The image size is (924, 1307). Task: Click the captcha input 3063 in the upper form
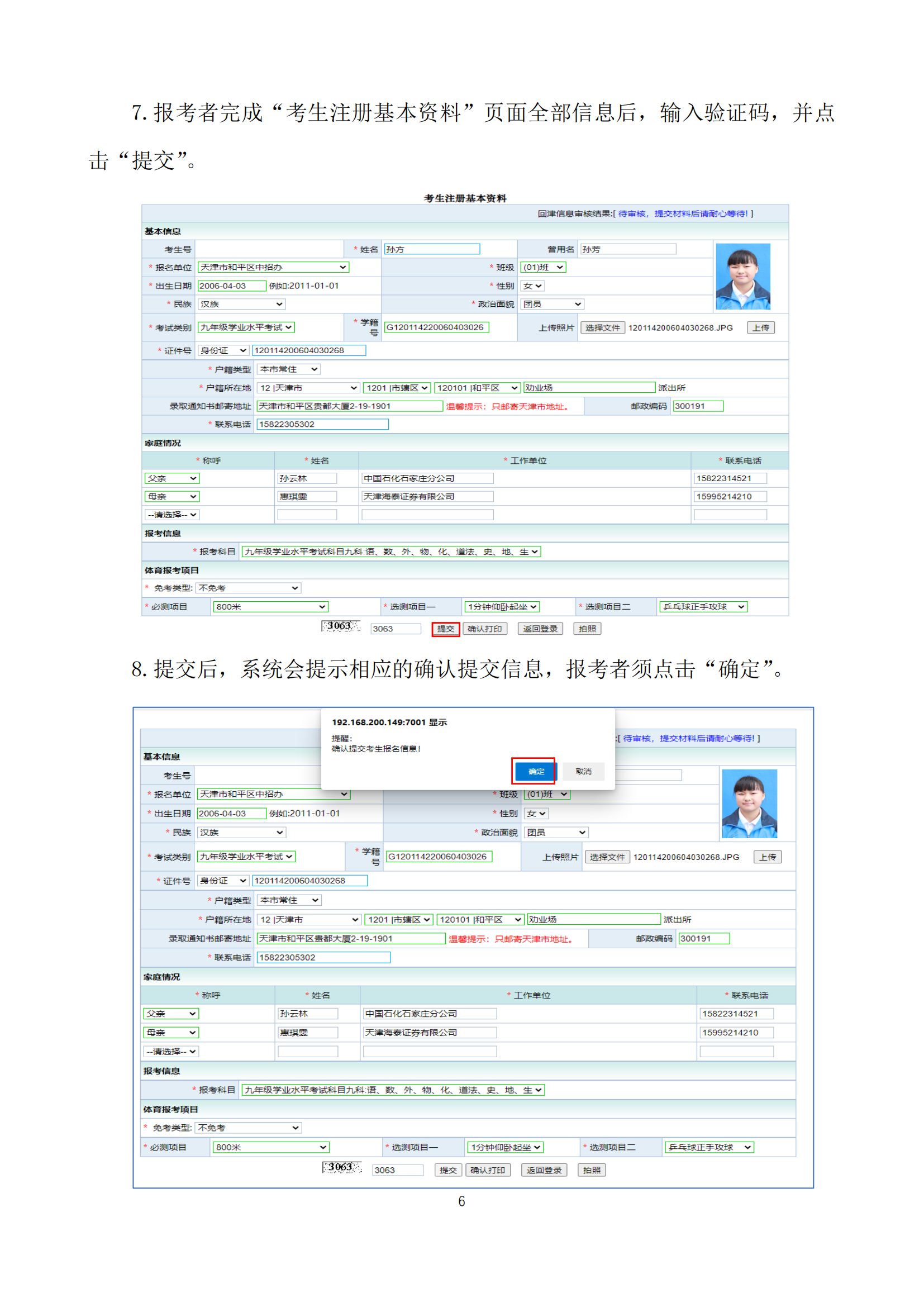(396, 629)
